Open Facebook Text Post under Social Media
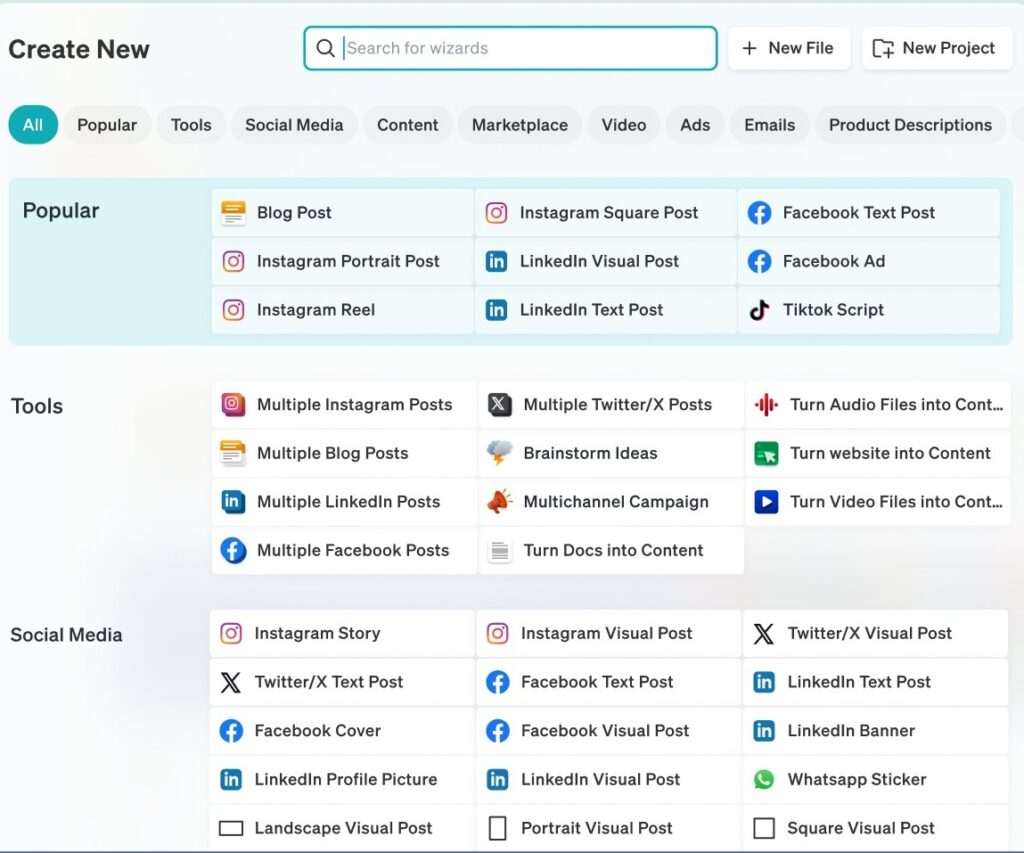 pos(609,682)
